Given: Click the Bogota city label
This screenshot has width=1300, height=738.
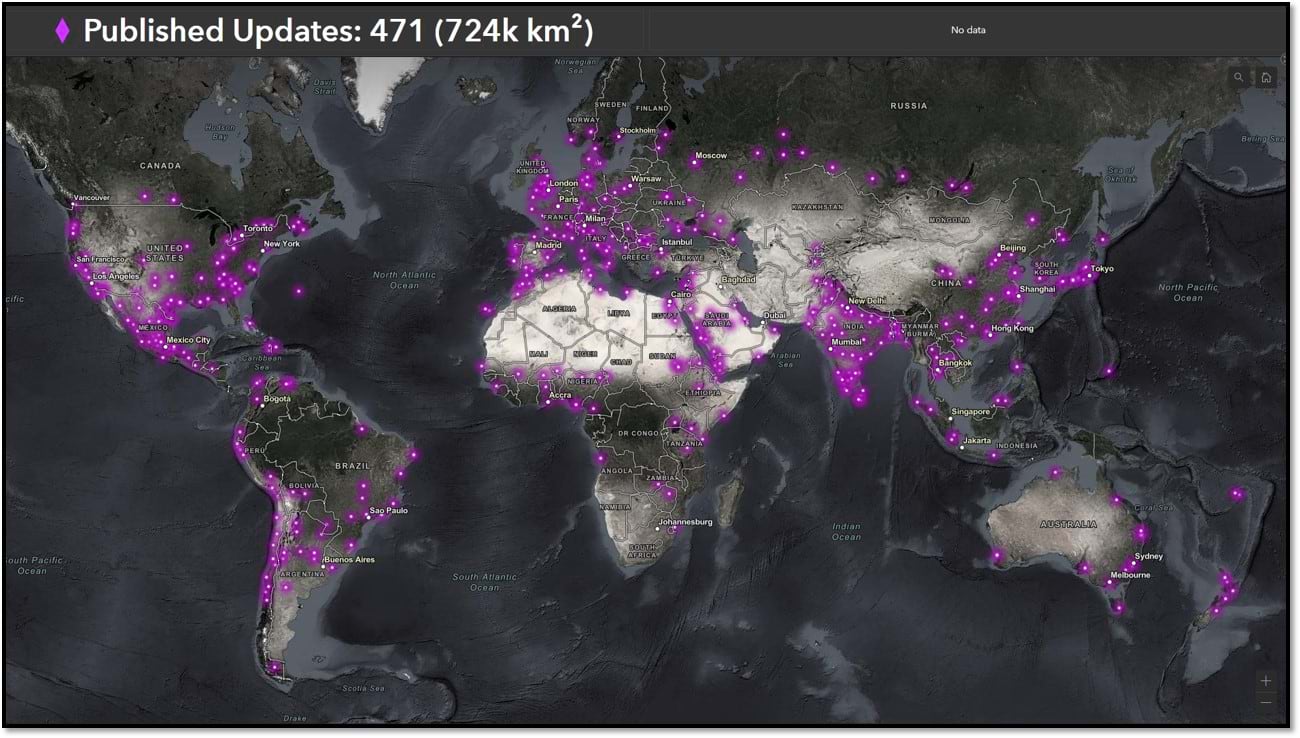Looking at the screenshot, I should (x=276, y=399).
